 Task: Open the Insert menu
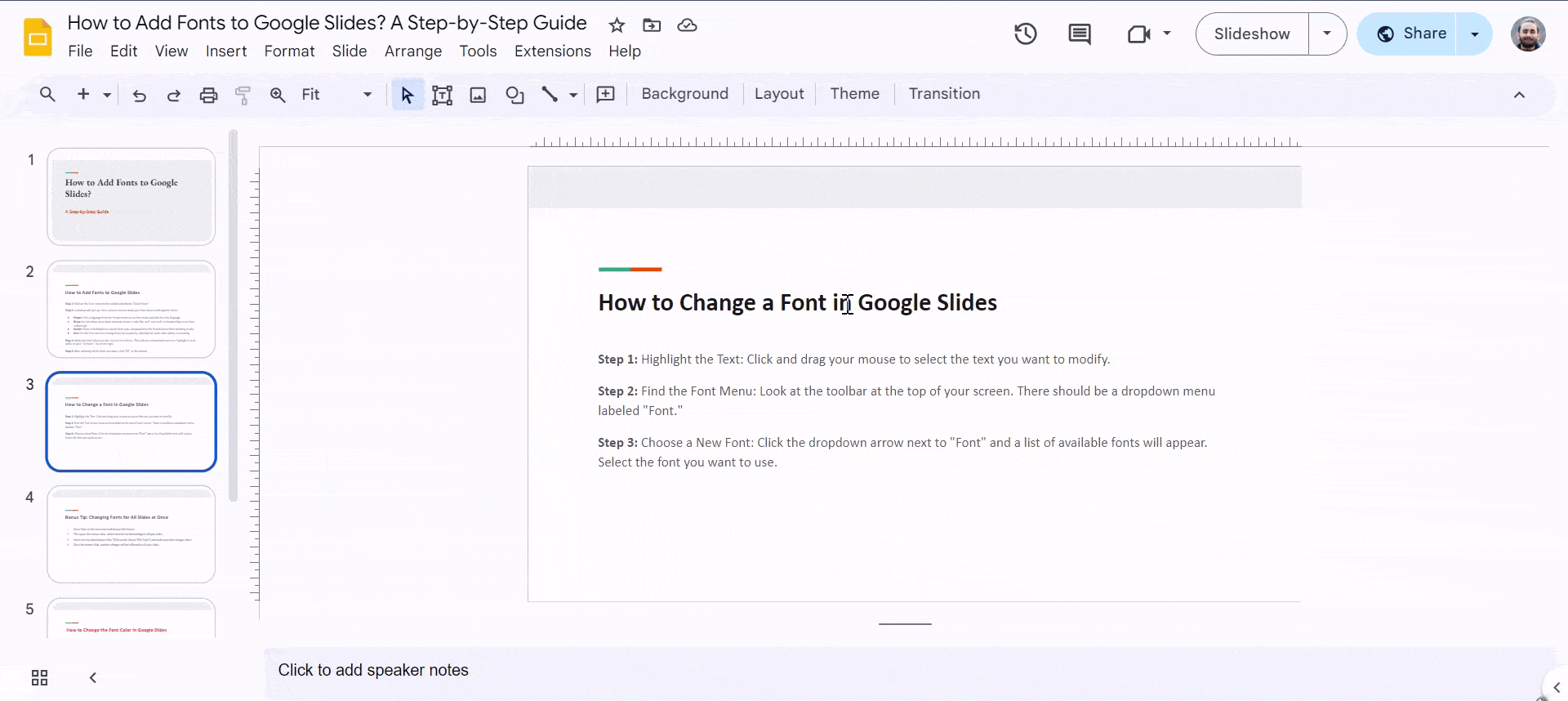click(x=225, y=51)
